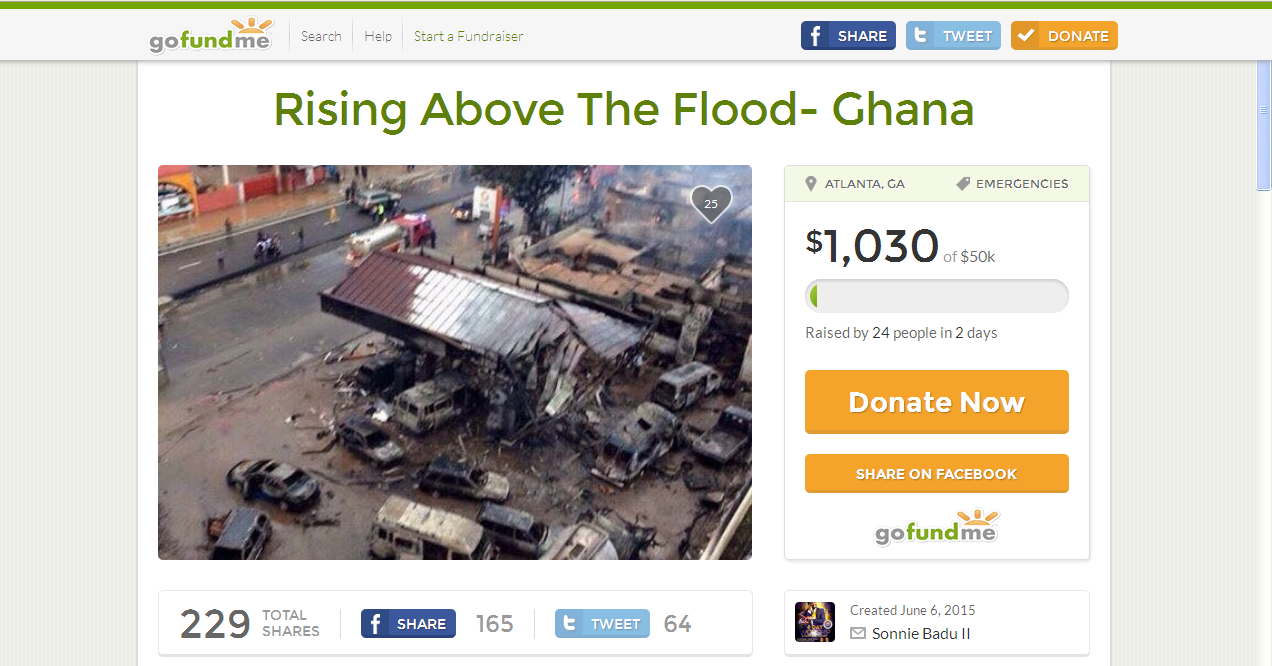
Task: Click the Facebook Share button beside 165
Action: pos(408,624)
